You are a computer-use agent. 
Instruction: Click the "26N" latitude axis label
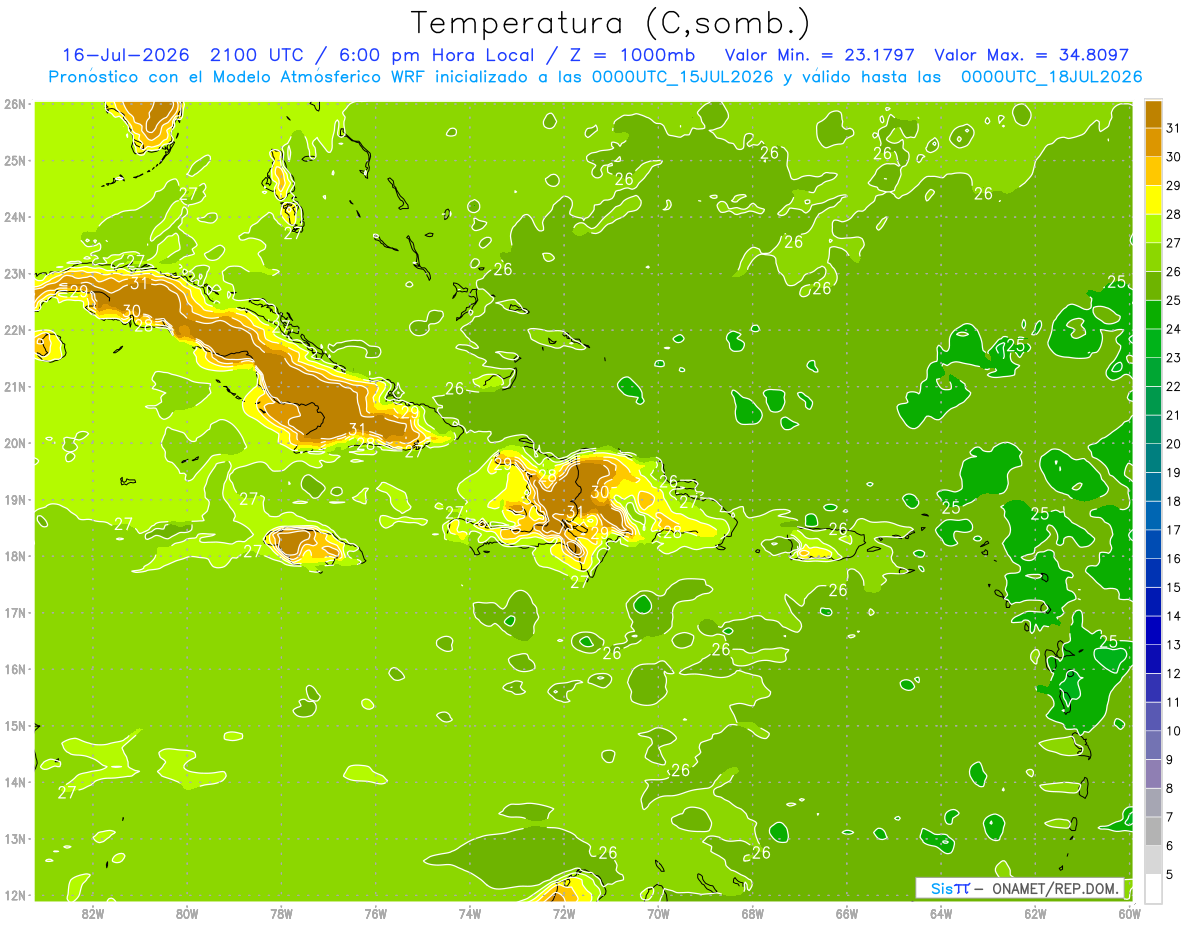click(x=15, y=104)
